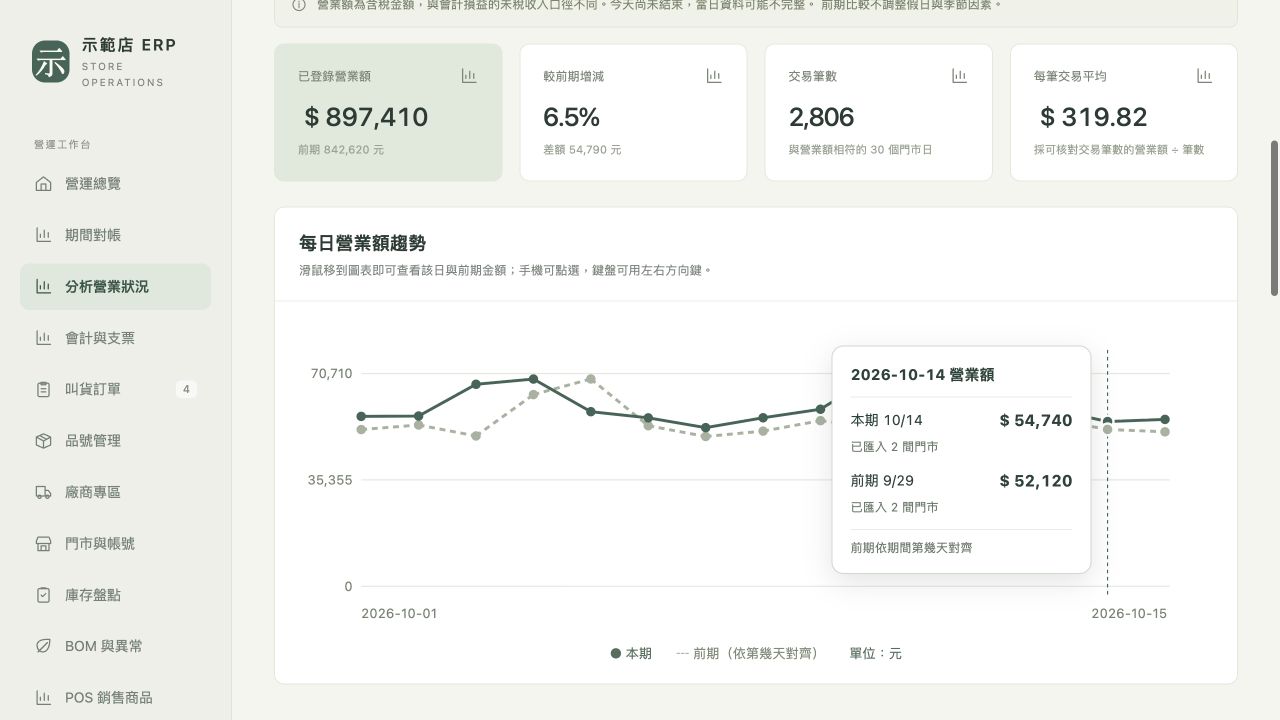The image size is (1280, 720).
Task: Click the info icon in the top notice
Action: tap(299, 5)
